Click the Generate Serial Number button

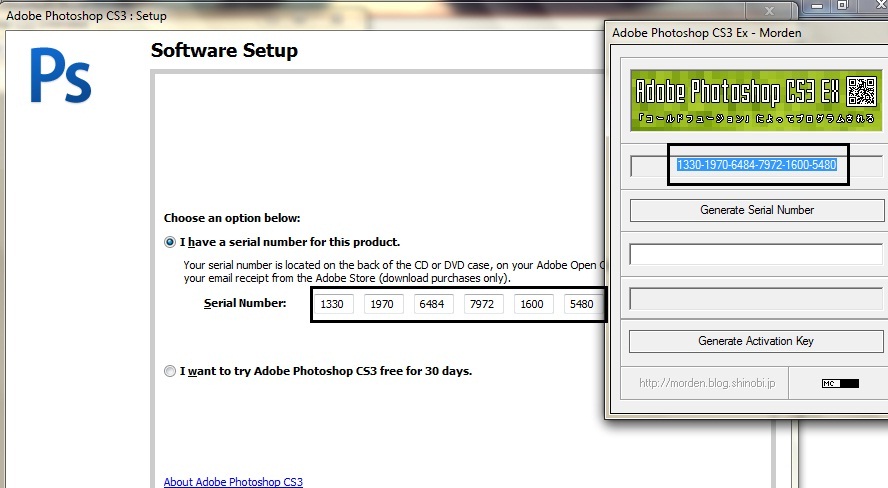coord(757,210)
